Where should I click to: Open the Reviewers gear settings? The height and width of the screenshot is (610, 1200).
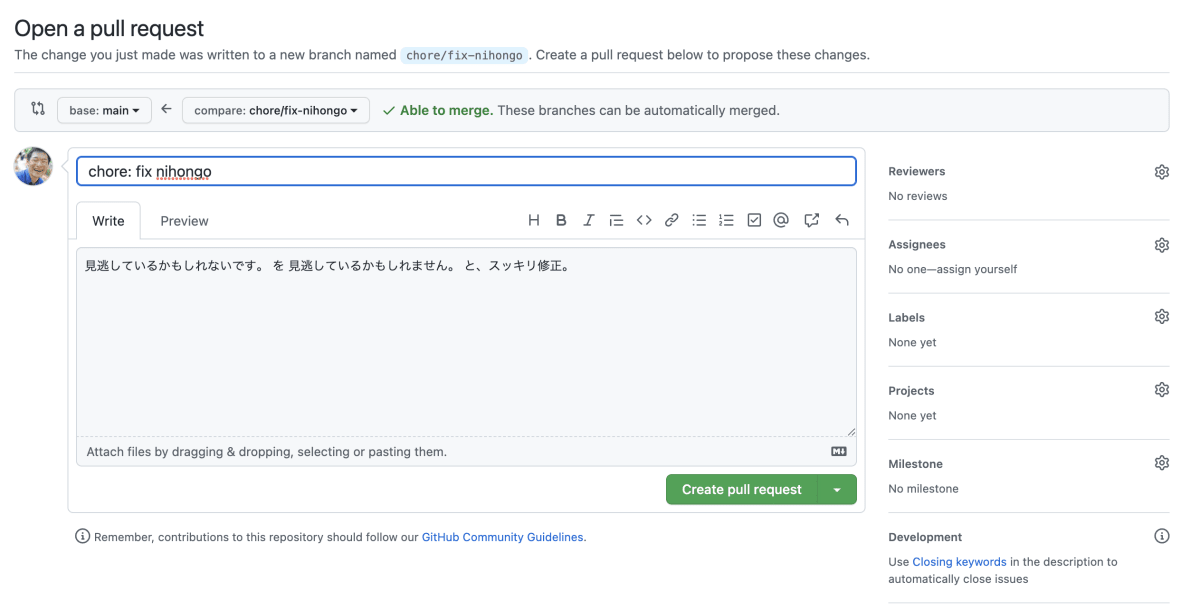(1161, 172)
